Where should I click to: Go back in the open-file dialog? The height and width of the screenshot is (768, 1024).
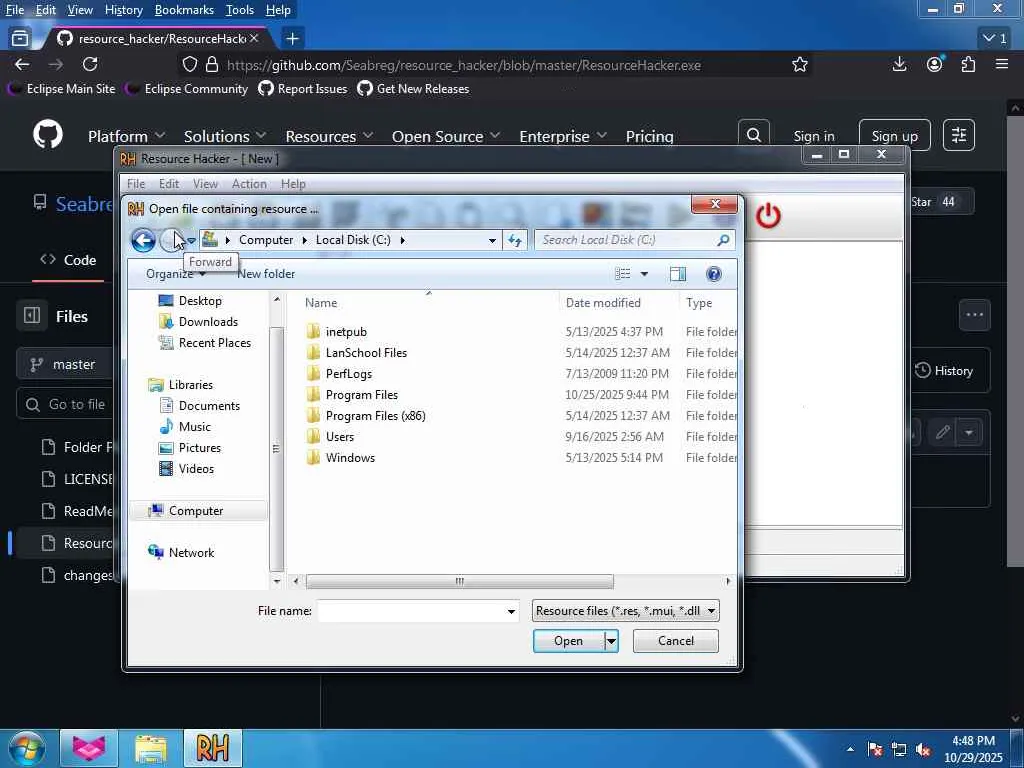click(143, 240)
